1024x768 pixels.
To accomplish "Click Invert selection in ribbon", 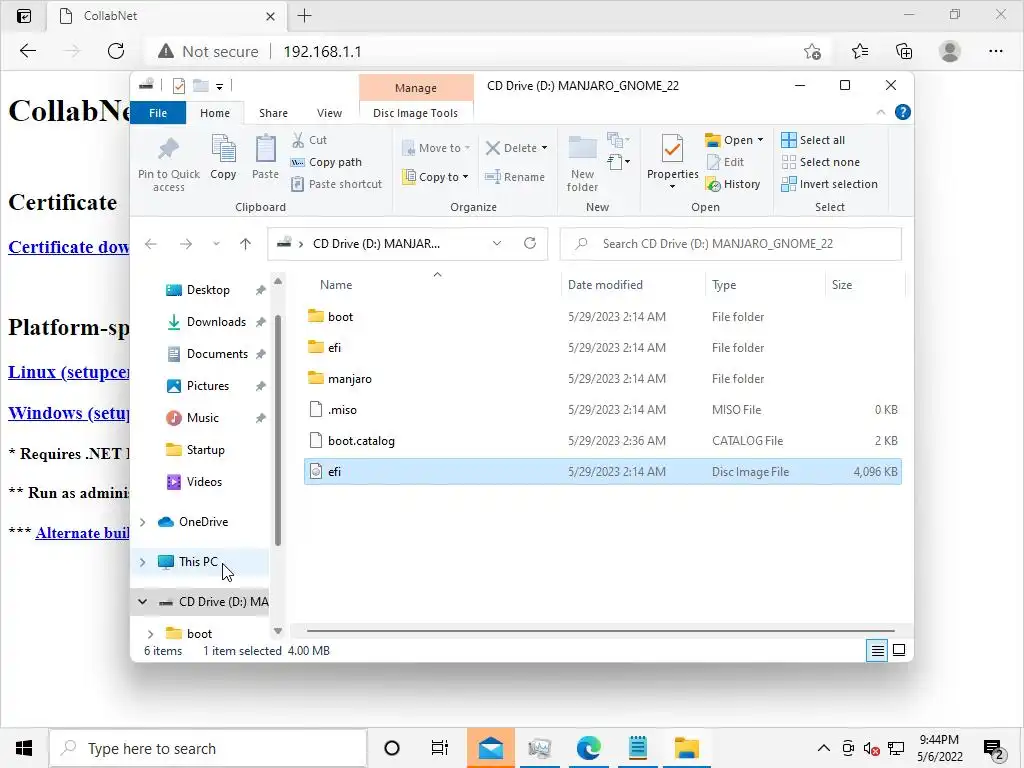I will [829, 184].
